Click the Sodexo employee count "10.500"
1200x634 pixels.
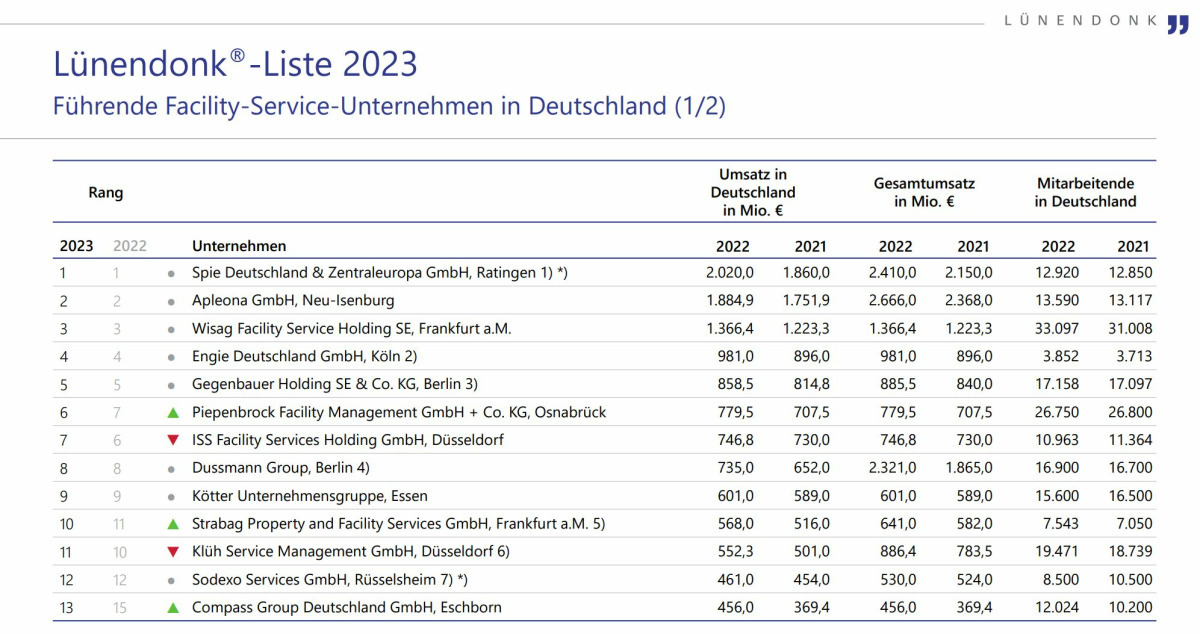click(1131, 580)
